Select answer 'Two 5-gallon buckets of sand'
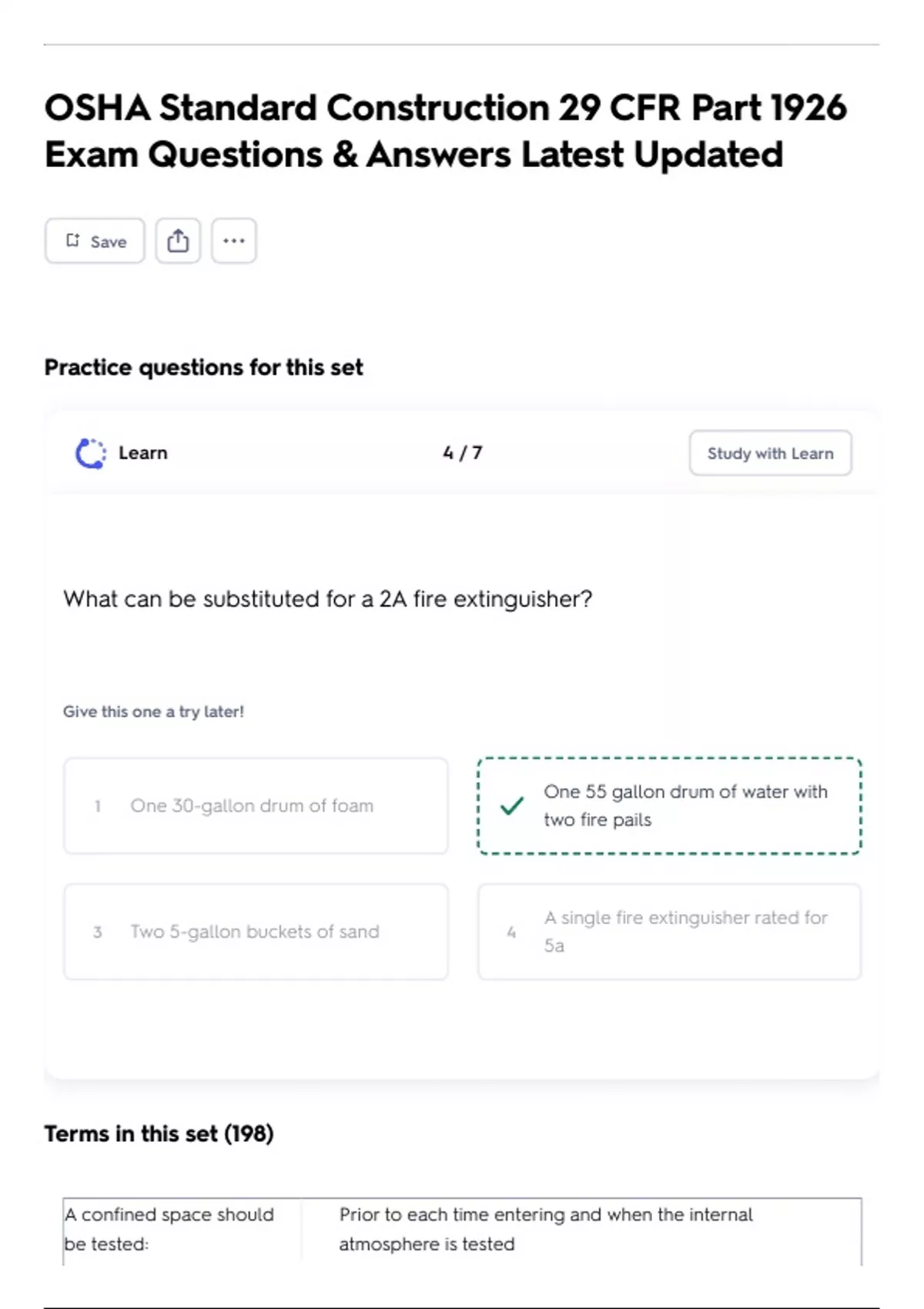Screen dimensions: 924x1309 tap(256, 932)
